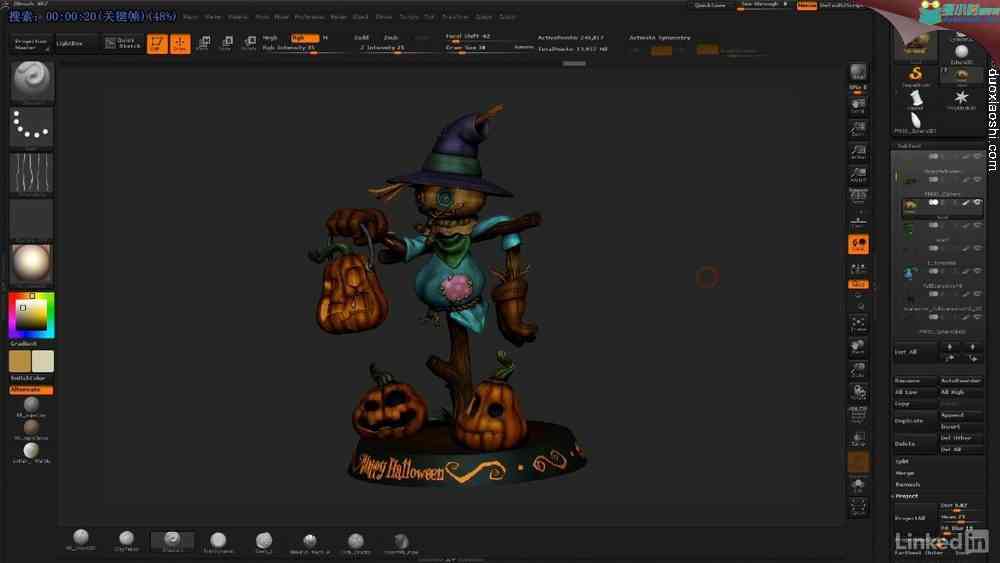Viewport: 1000px width, 563px height.
Task: Toggle Solo mode
Action: [x=858, y=485]
